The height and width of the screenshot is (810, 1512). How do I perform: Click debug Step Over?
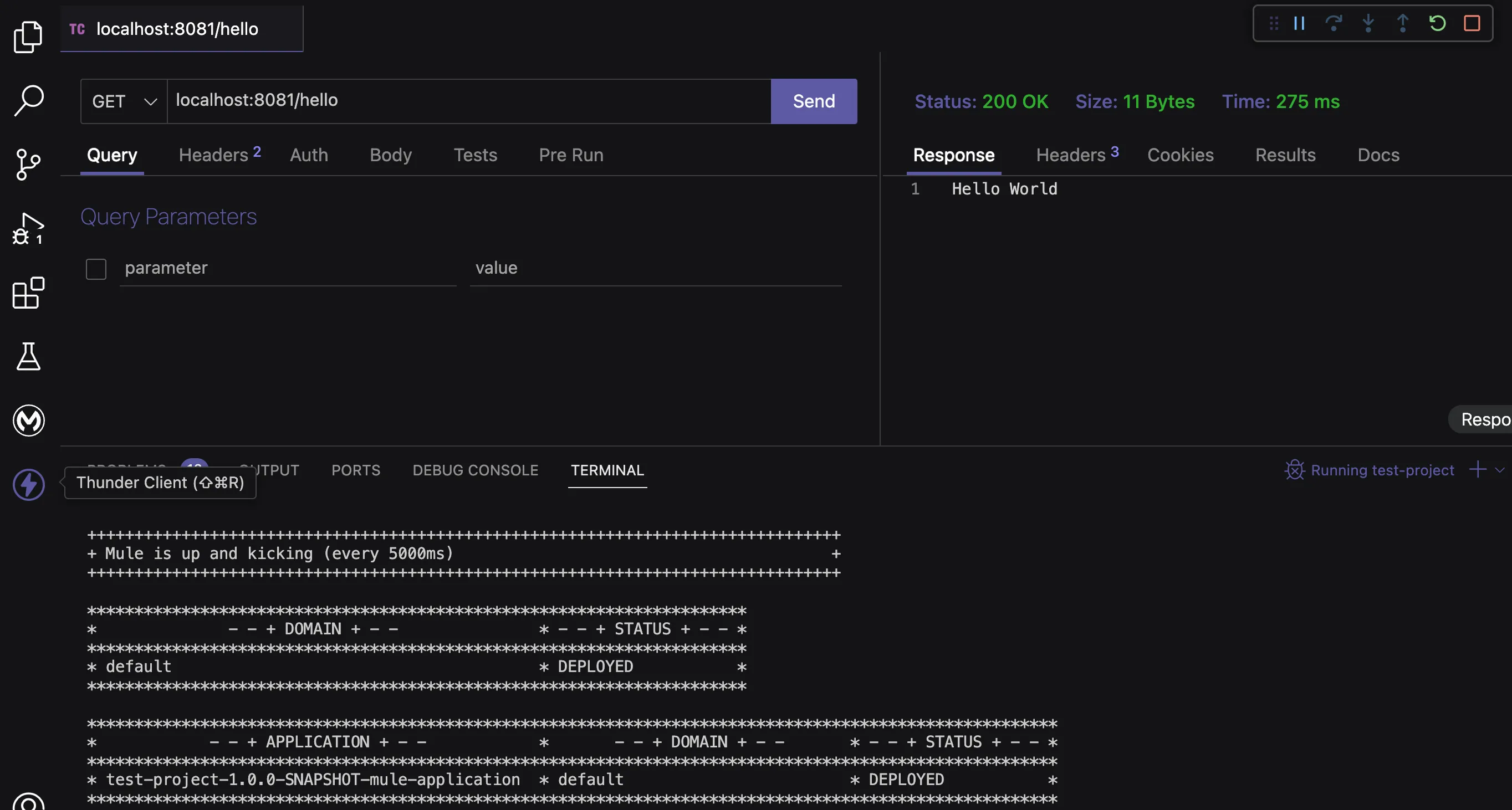coord(1334,23)
